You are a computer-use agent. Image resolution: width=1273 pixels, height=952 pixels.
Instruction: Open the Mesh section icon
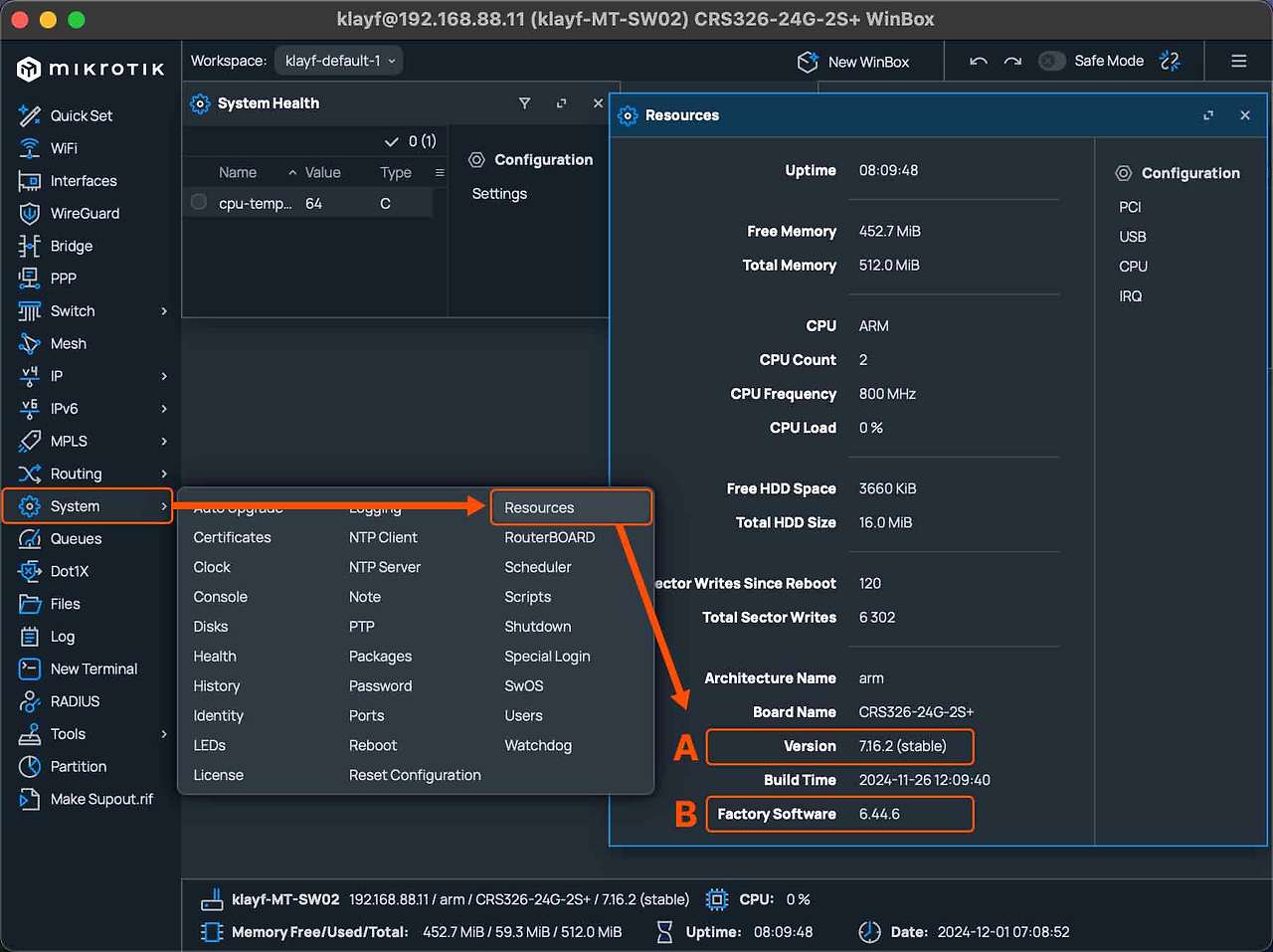coord(30,343)
